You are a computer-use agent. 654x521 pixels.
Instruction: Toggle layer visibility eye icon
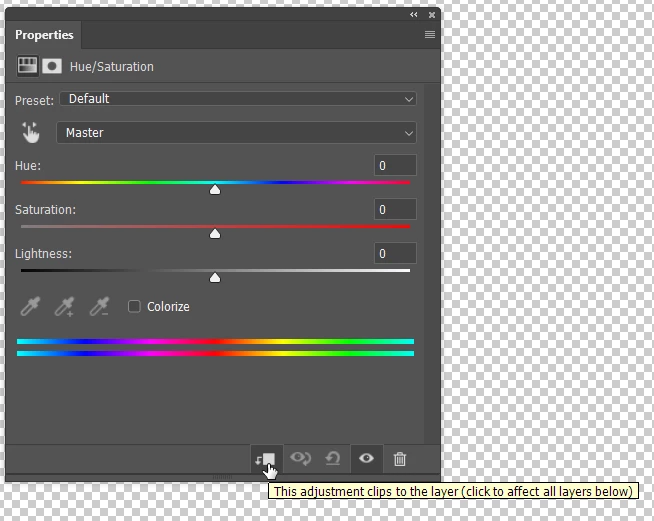(366, 458)
